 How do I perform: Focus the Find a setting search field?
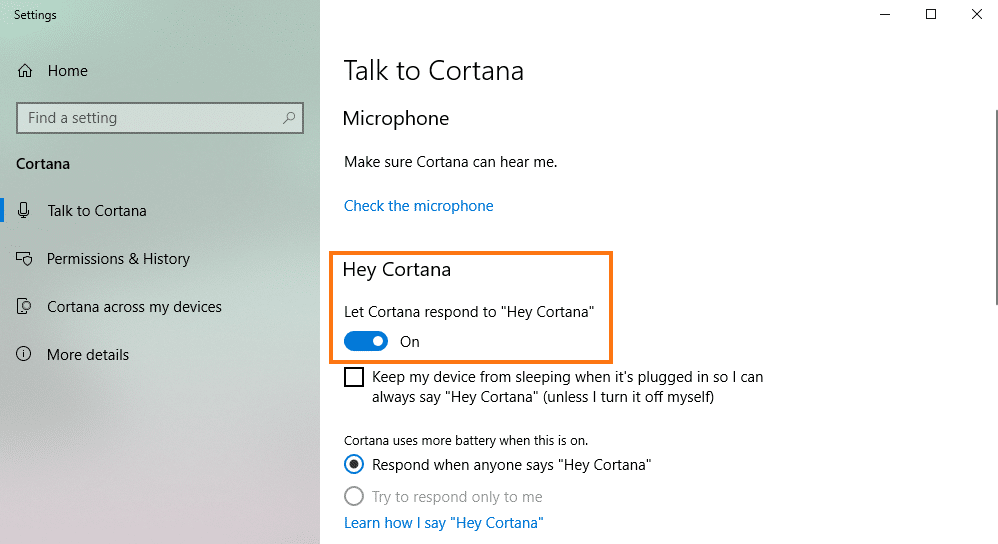click(160, 118)
